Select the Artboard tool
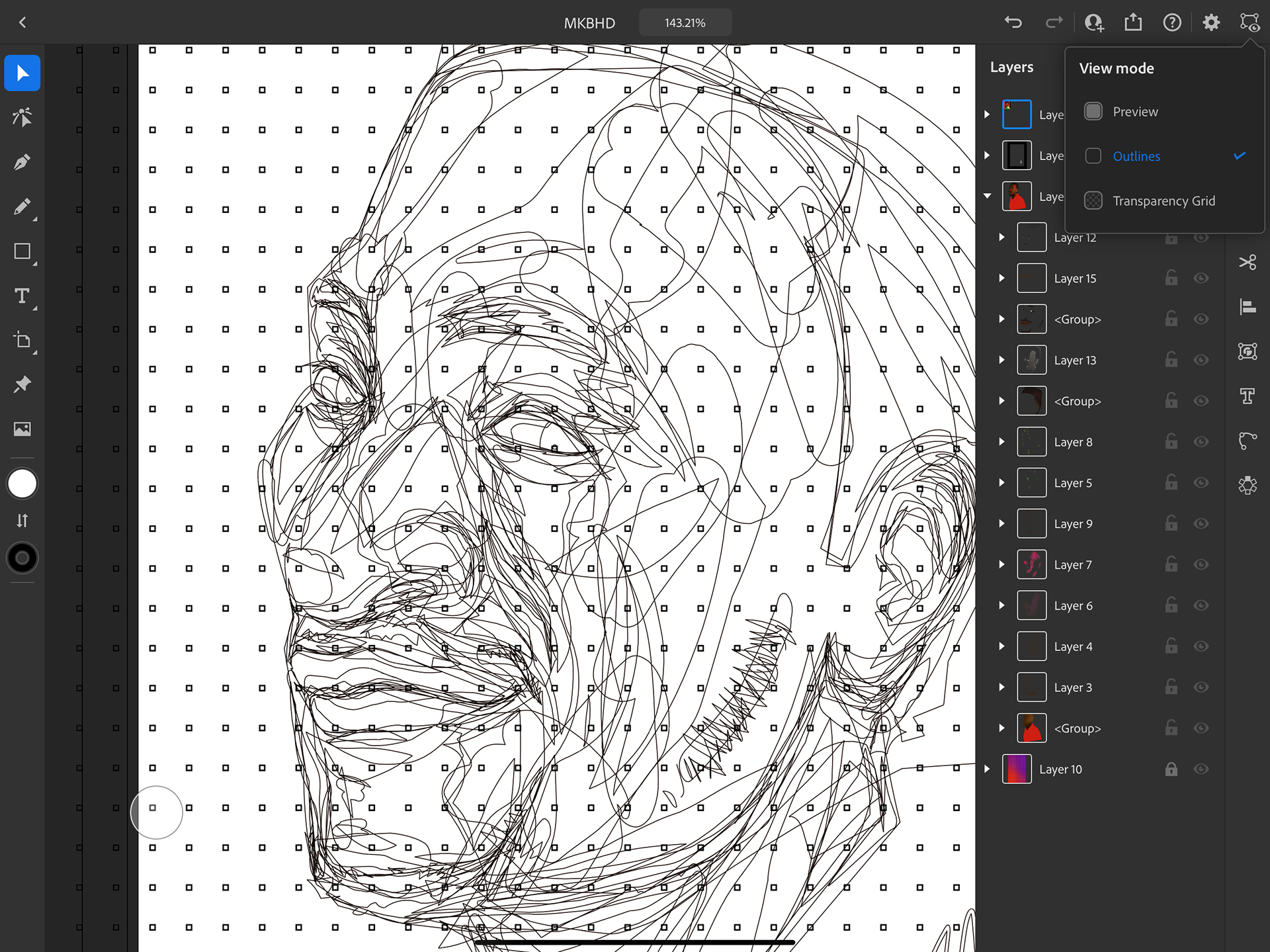The image size is (1270, 952). pyautogui.click(x=22, y=341)
